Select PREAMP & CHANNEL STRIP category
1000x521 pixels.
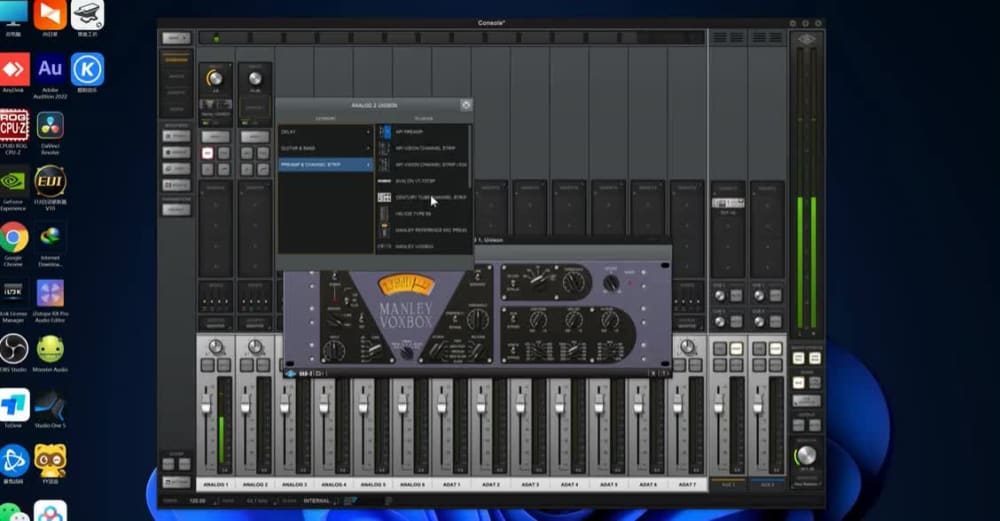click(x=325, y=165)
